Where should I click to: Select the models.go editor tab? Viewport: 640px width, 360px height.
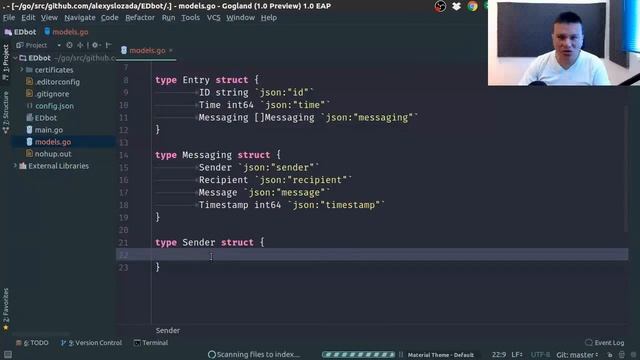pyautogui.click(x=147, y=50)
